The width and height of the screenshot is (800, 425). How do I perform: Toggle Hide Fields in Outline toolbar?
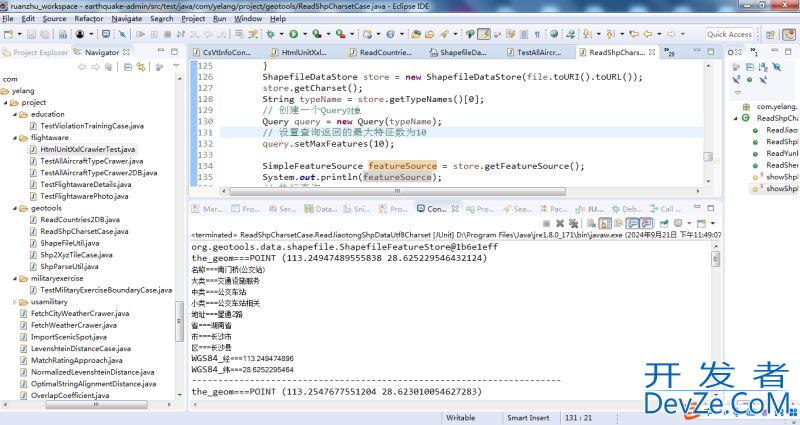[x=776, y=67]
